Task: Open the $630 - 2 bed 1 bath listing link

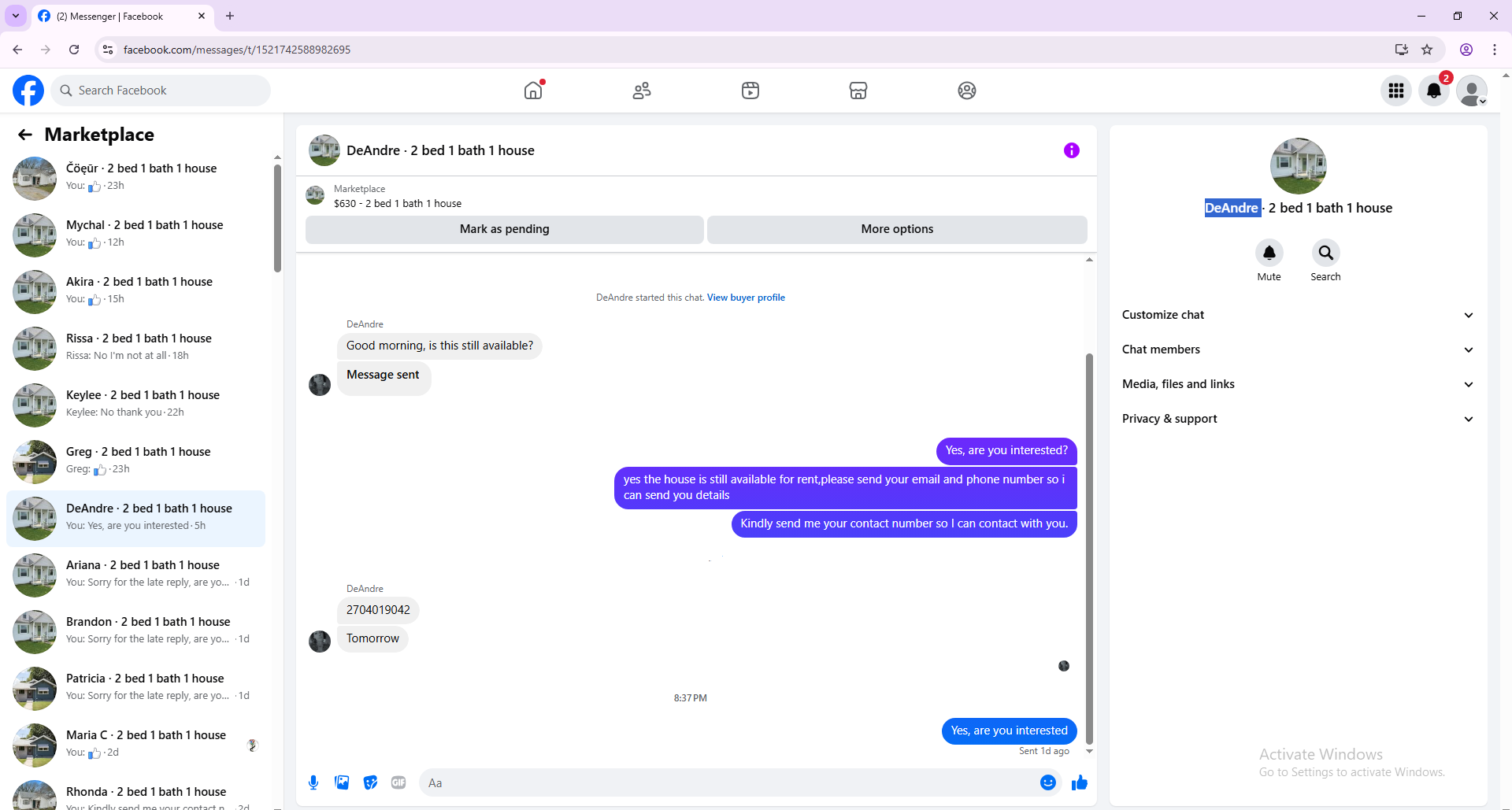Action: click(398, 203)
